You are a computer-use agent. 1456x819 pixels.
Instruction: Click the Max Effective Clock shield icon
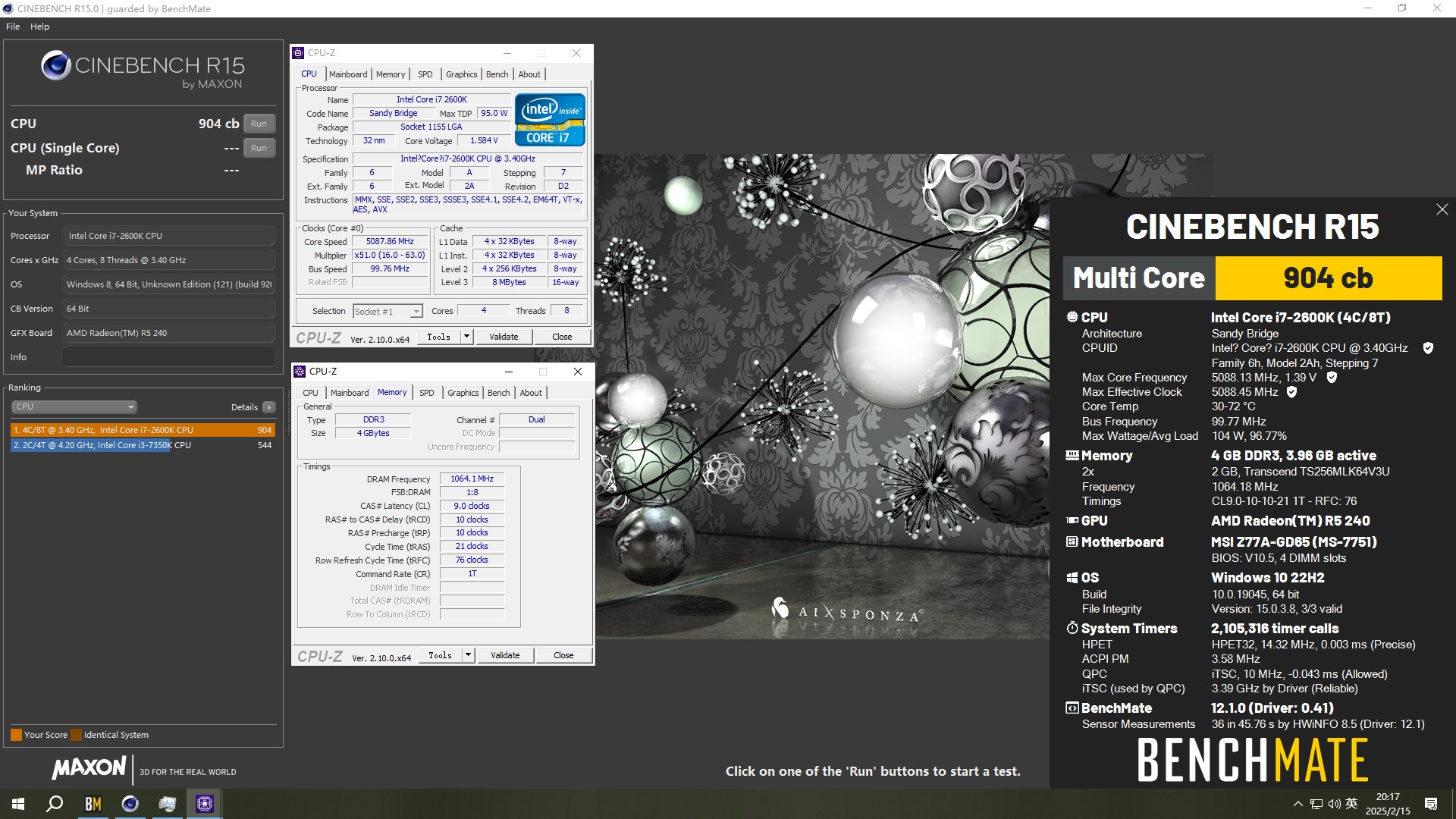1291,392
